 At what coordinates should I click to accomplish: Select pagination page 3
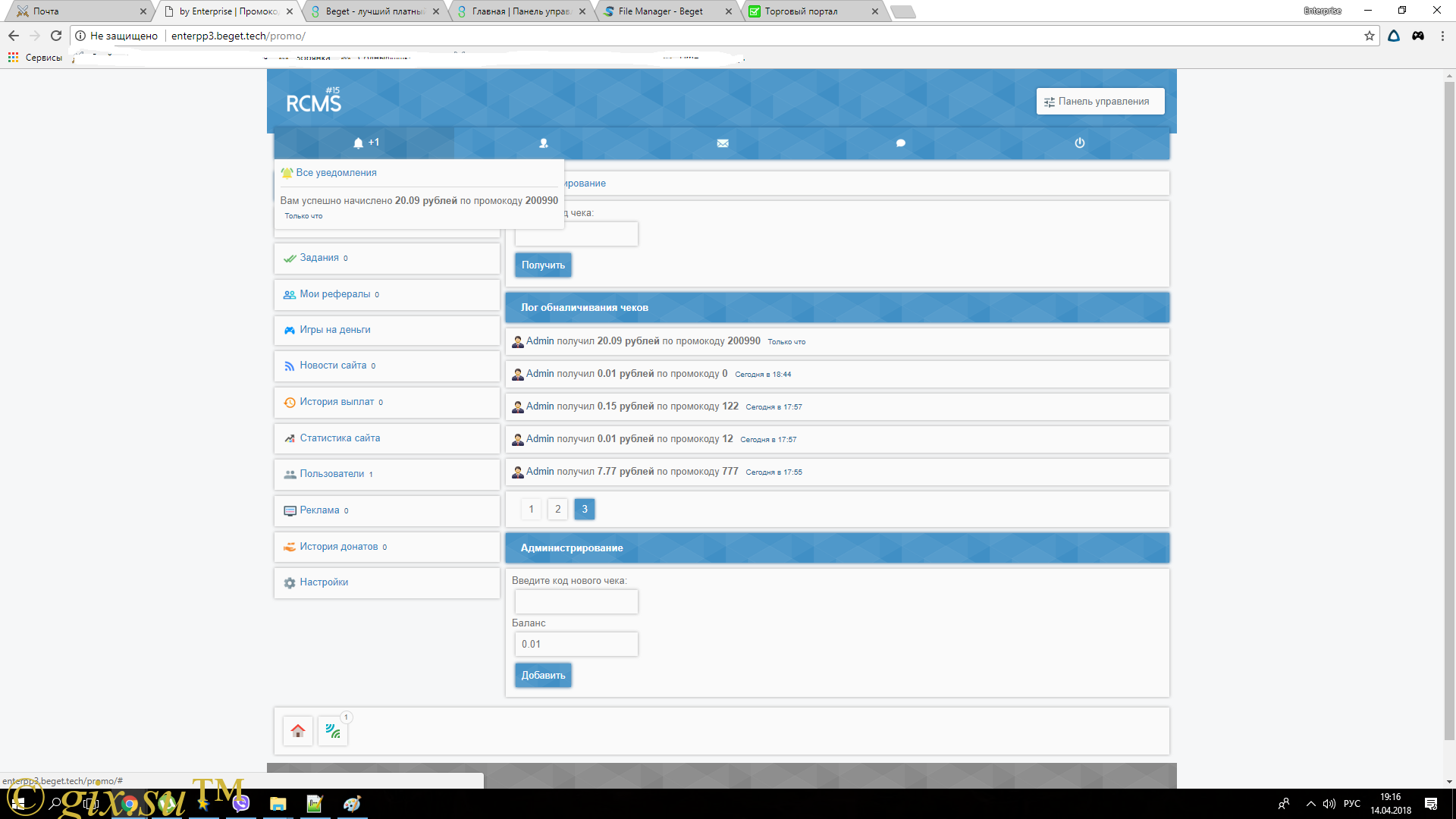(585, 509)
